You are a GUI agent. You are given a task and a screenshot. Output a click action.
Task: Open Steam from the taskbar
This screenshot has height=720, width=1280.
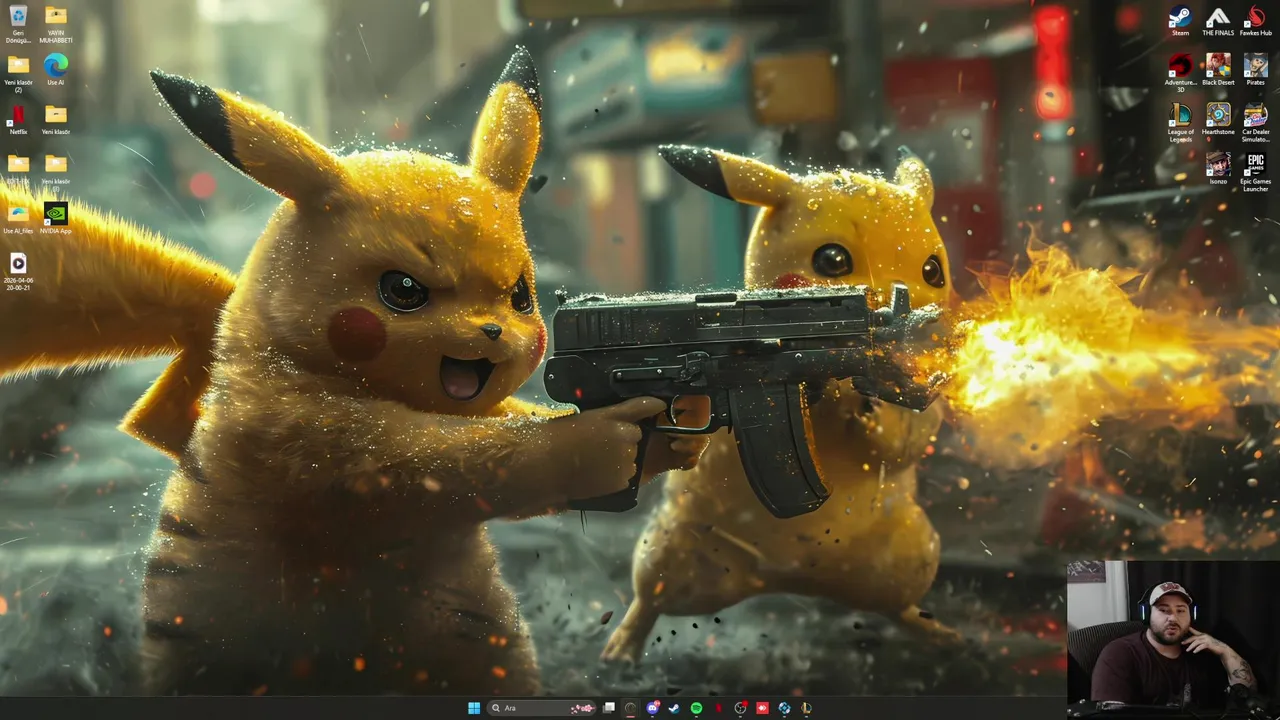click(x=674, y=708)
